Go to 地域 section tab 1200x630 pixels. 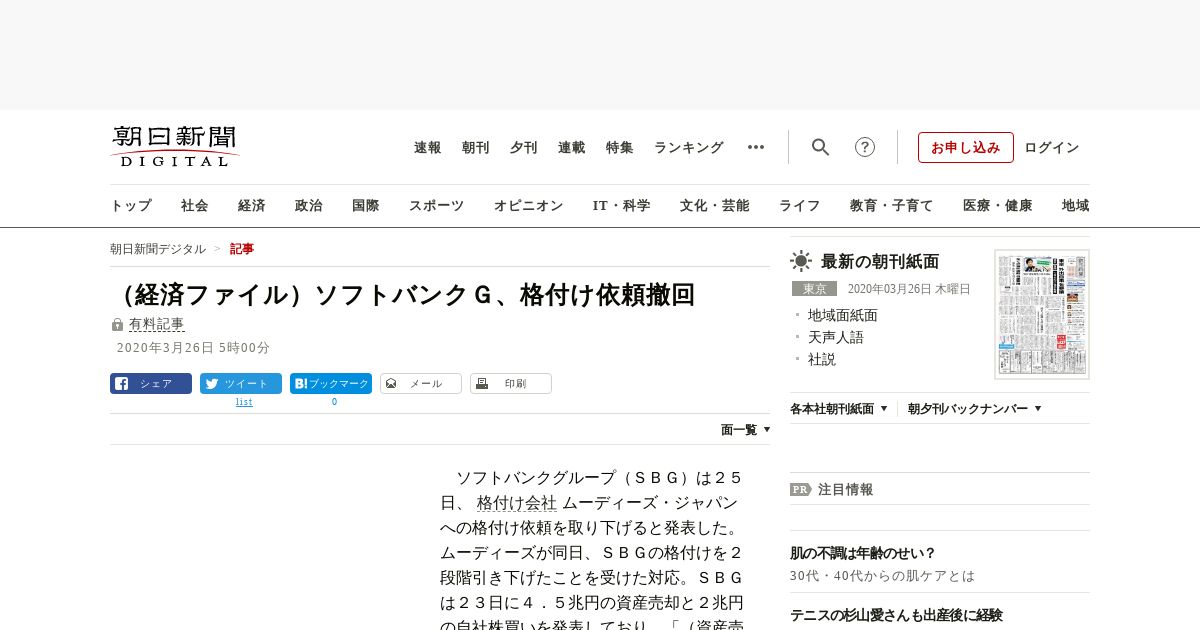click(1076, 205)
